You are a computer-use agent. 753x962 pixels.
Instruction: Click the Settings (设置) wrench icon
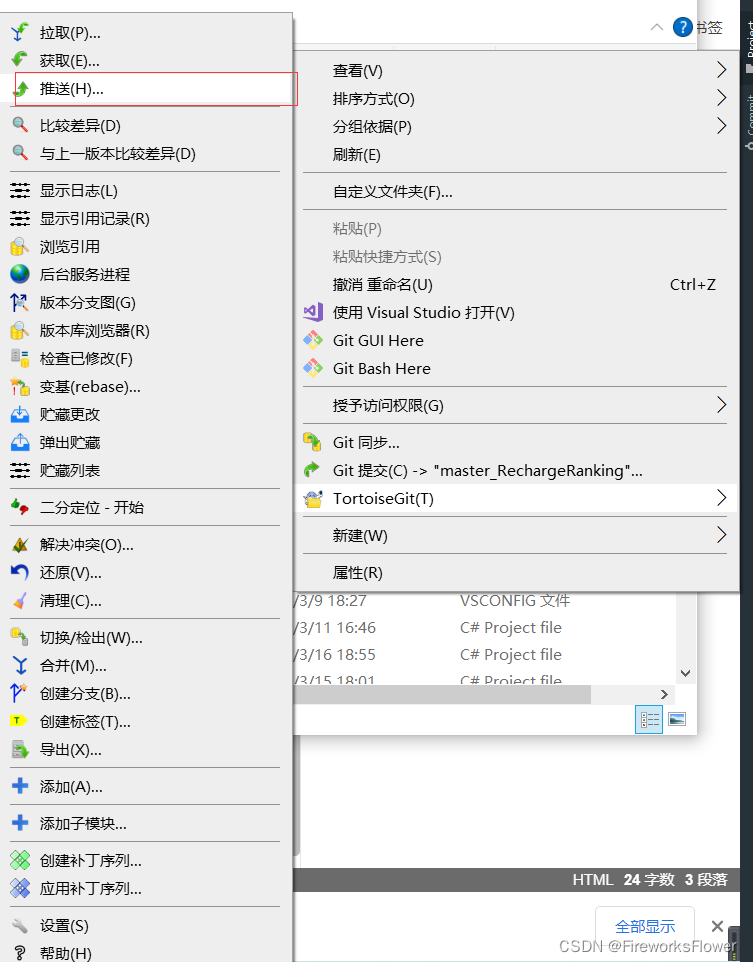click(x=20, y=925)
